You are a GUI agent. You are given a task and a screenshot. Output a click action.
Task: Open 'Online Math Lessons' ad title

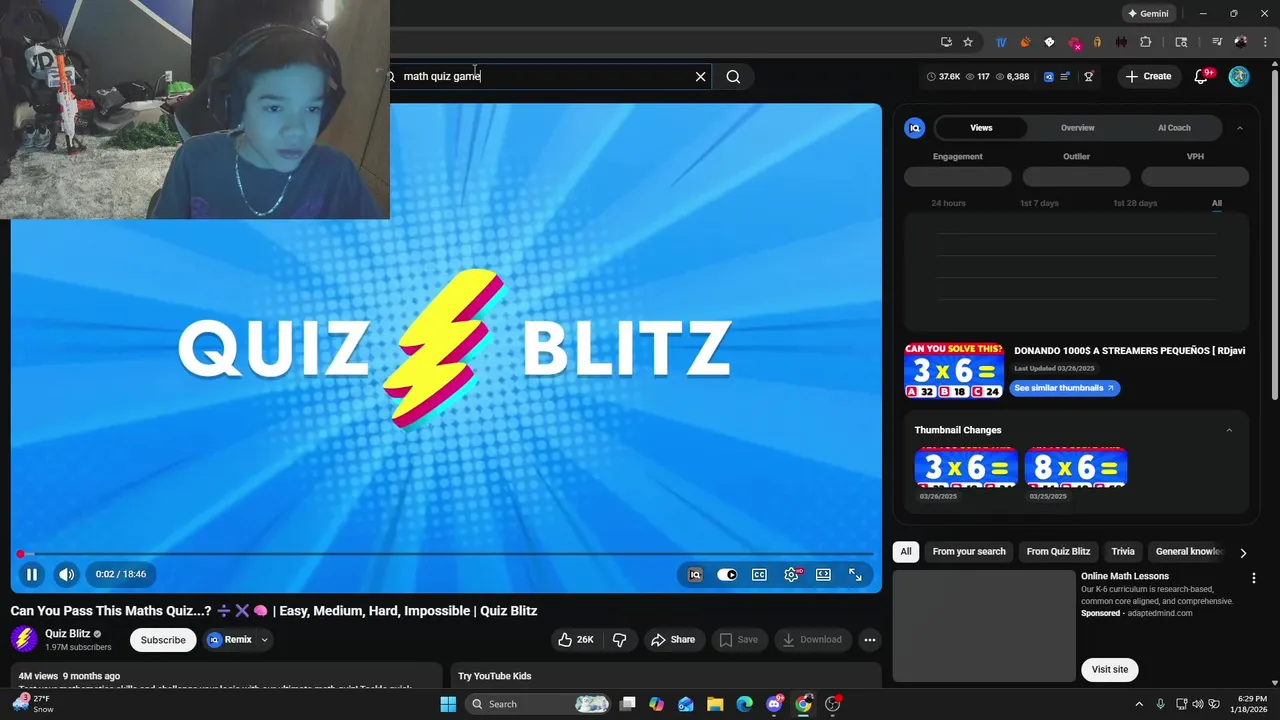pos(1124,576)
